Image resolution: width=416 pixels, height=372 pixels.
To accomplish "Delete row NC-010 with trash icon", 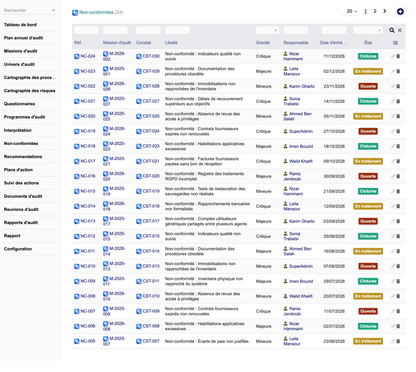I will 398,266.
